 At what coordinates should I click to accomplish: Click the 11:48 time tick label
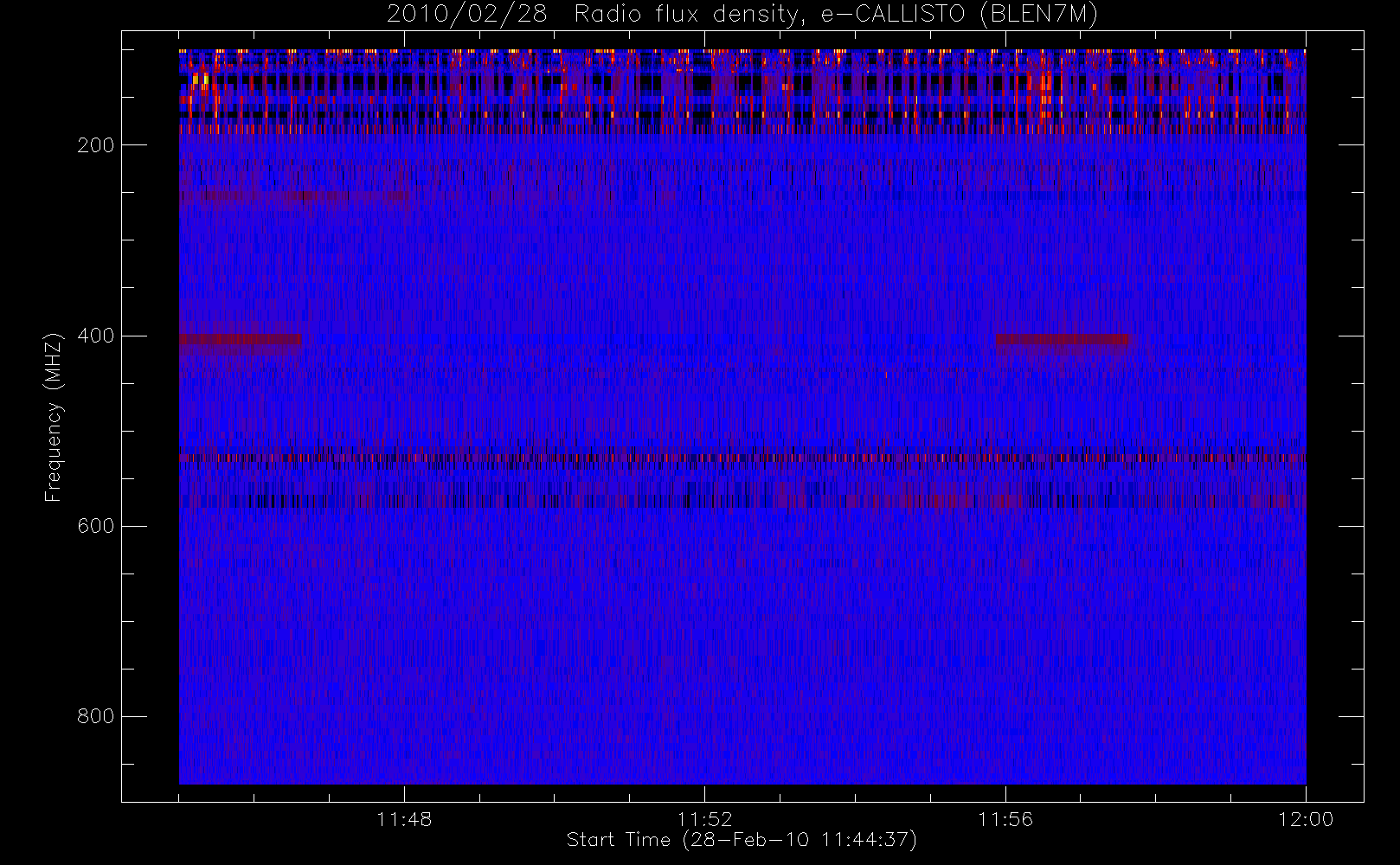click(x=404, y=819)
